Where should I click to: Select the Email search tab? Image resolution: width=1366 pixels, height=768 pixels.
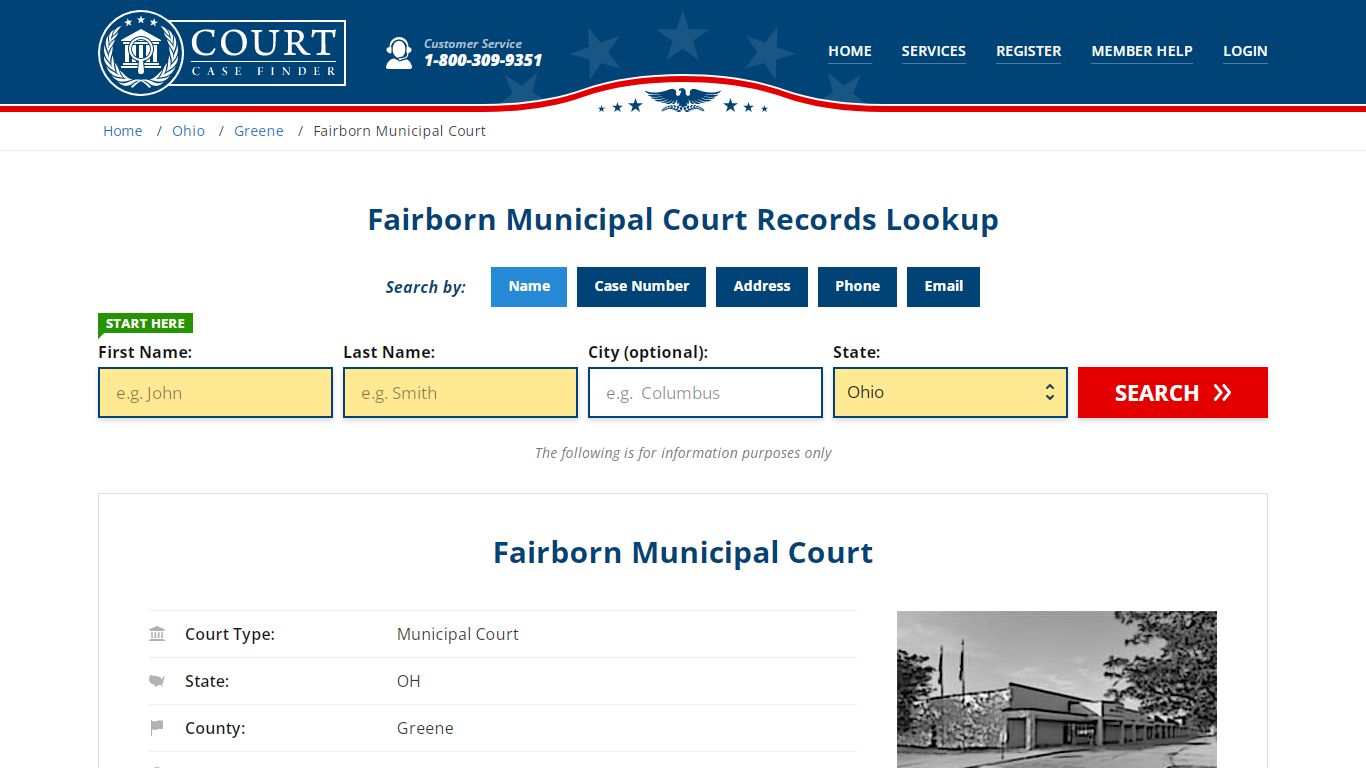(x=943, y=286)
